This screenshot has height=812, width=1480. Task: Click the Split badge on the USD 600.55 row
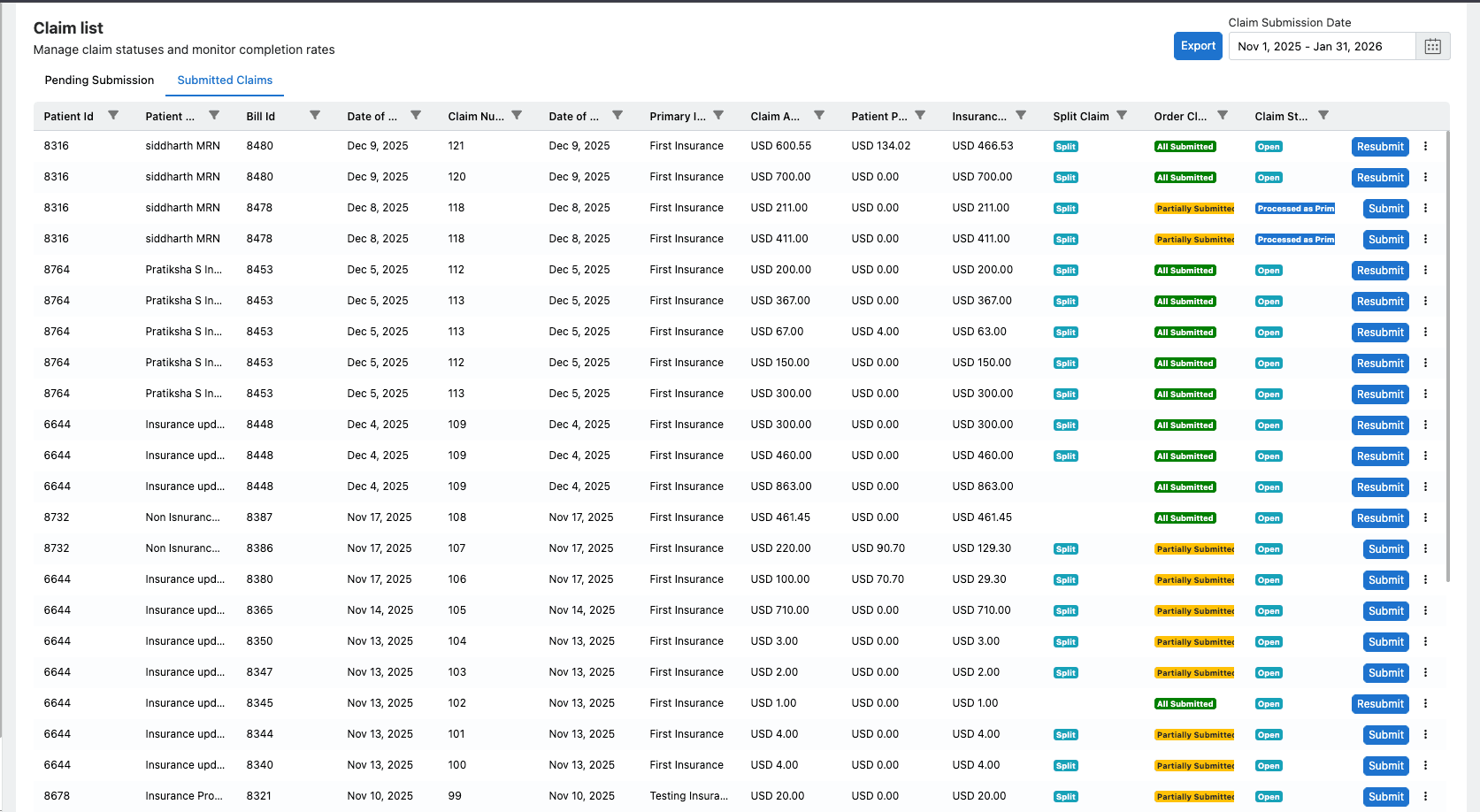click(x=1066, y=147)
